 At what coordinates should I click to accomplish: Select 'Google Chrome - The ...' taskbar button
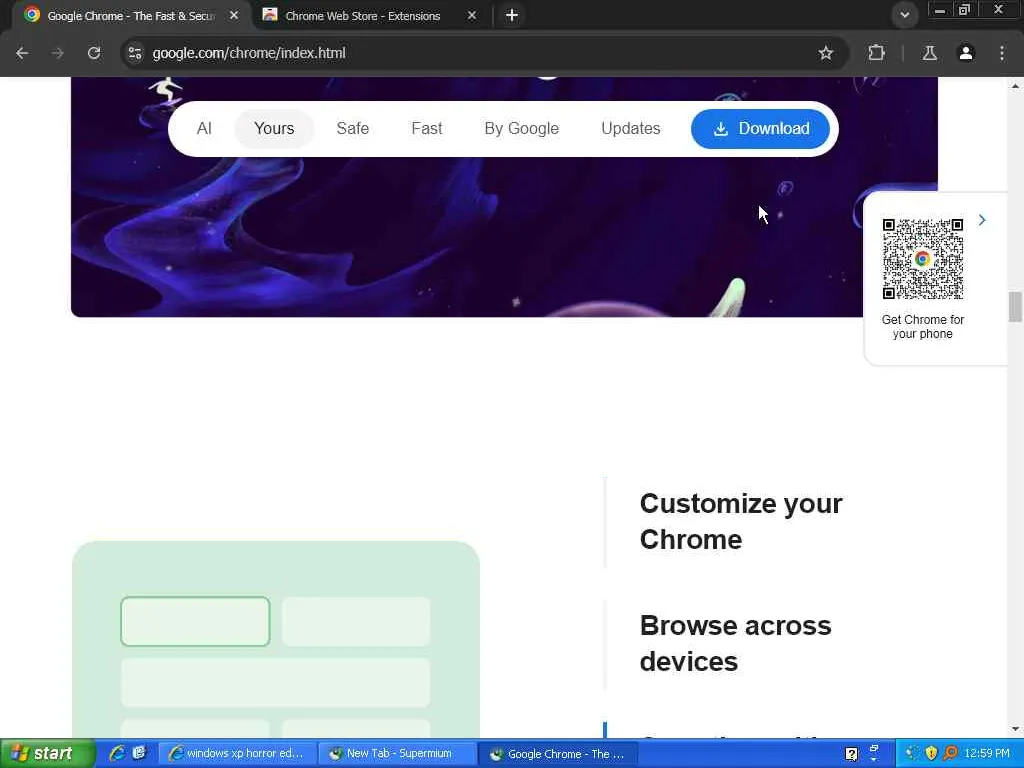click(558, 754)
